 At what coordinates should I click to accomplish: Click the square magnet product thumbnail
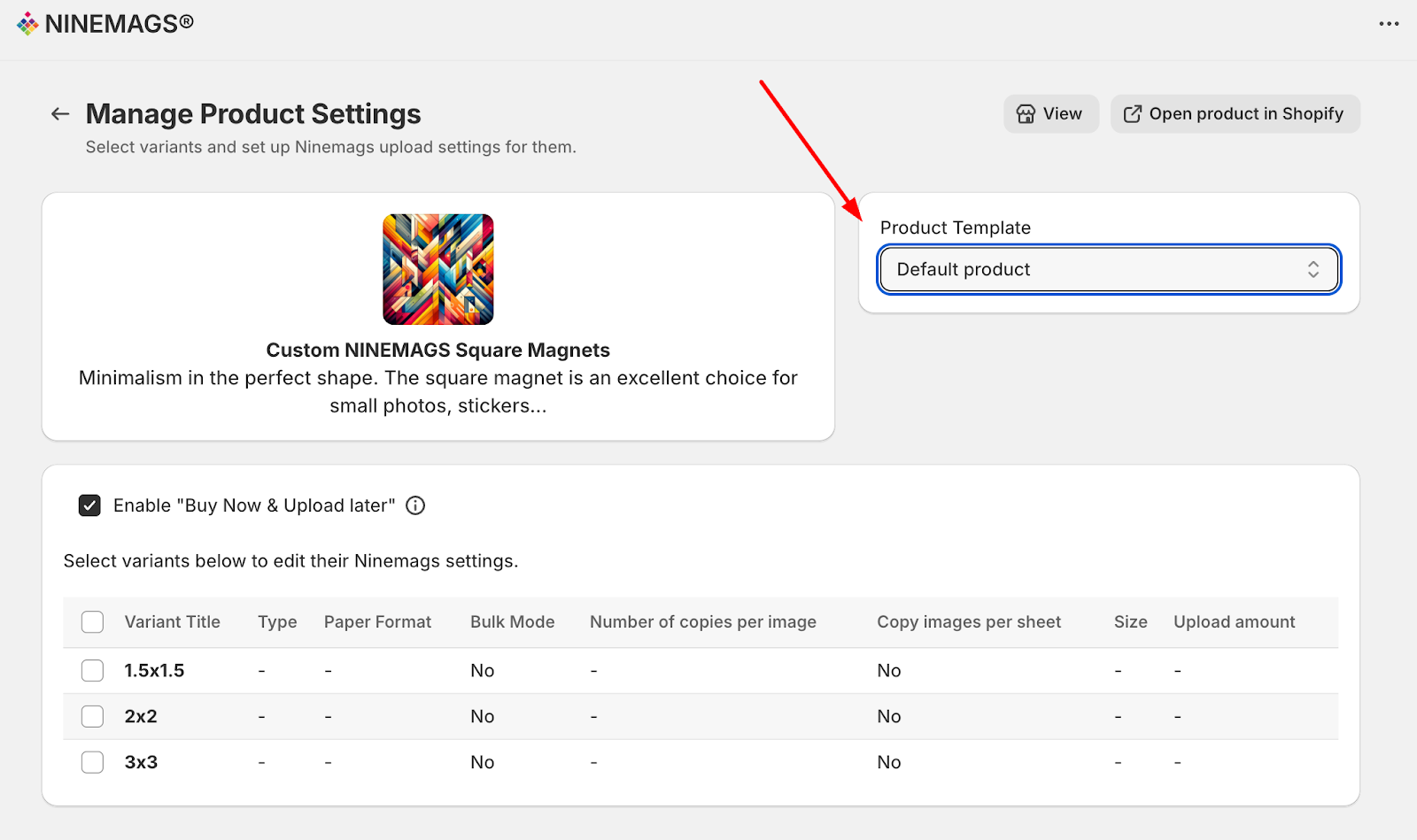click(x=438, y=269)
